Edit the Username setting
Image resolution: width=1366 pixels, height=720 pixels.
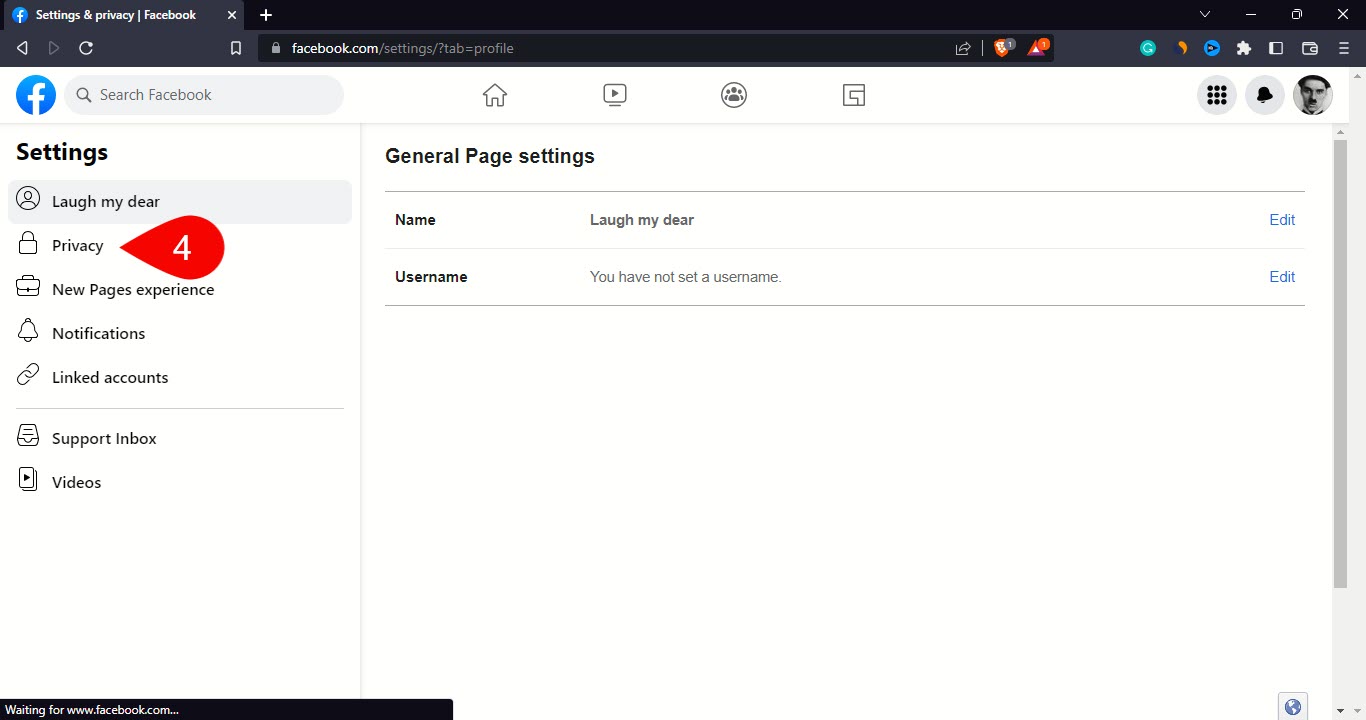(x=1282, y=277)
